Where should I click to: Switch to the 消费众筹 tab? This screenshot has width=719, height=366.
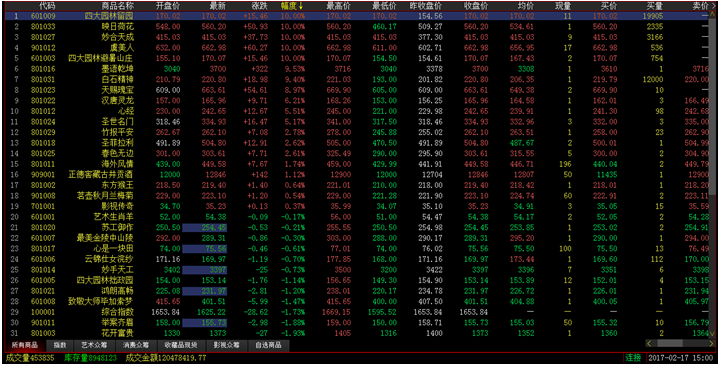click(136, 345)
